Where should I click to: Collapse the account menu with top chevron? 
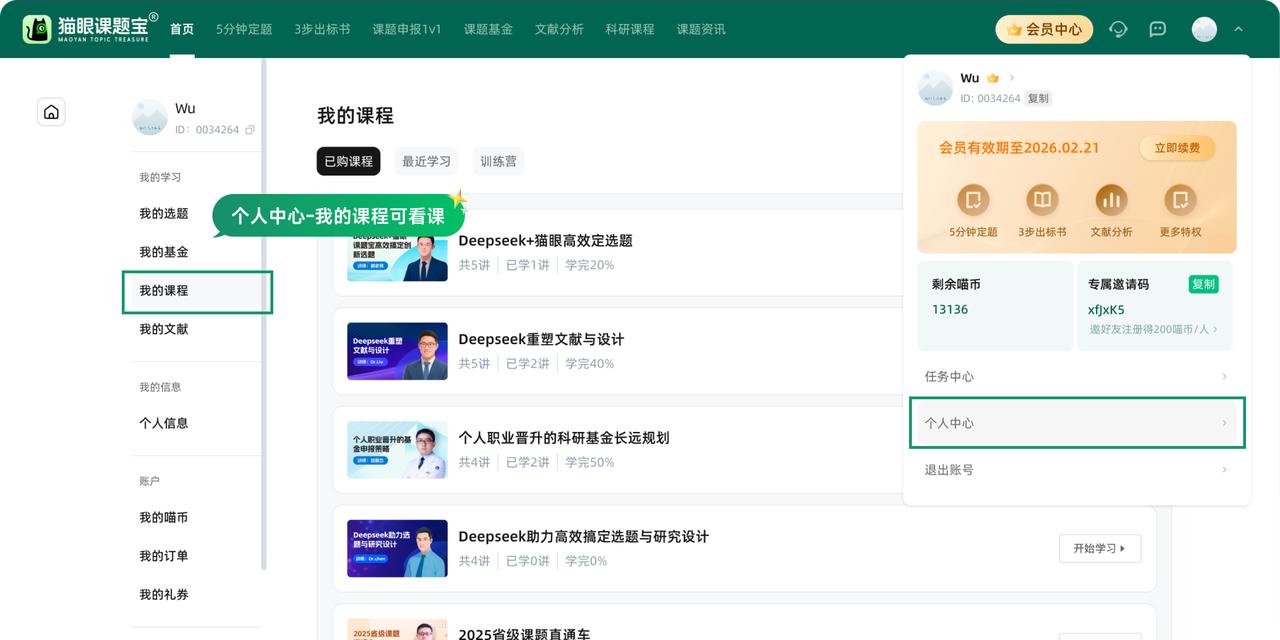(x=1239, y=29)
